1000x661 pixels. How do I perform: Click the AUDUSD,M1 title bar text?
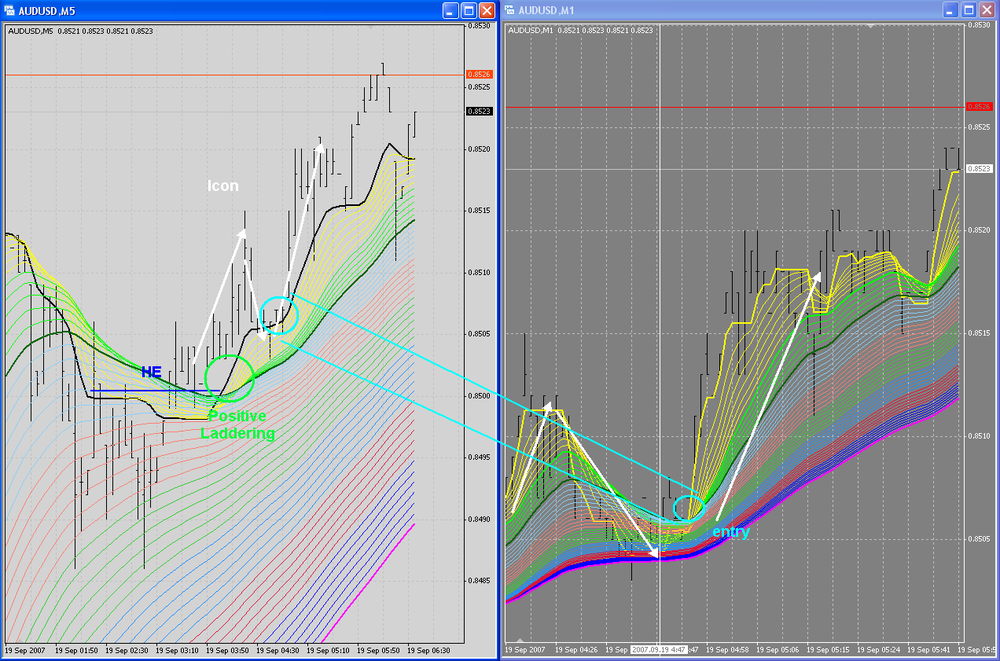point(547,11)
